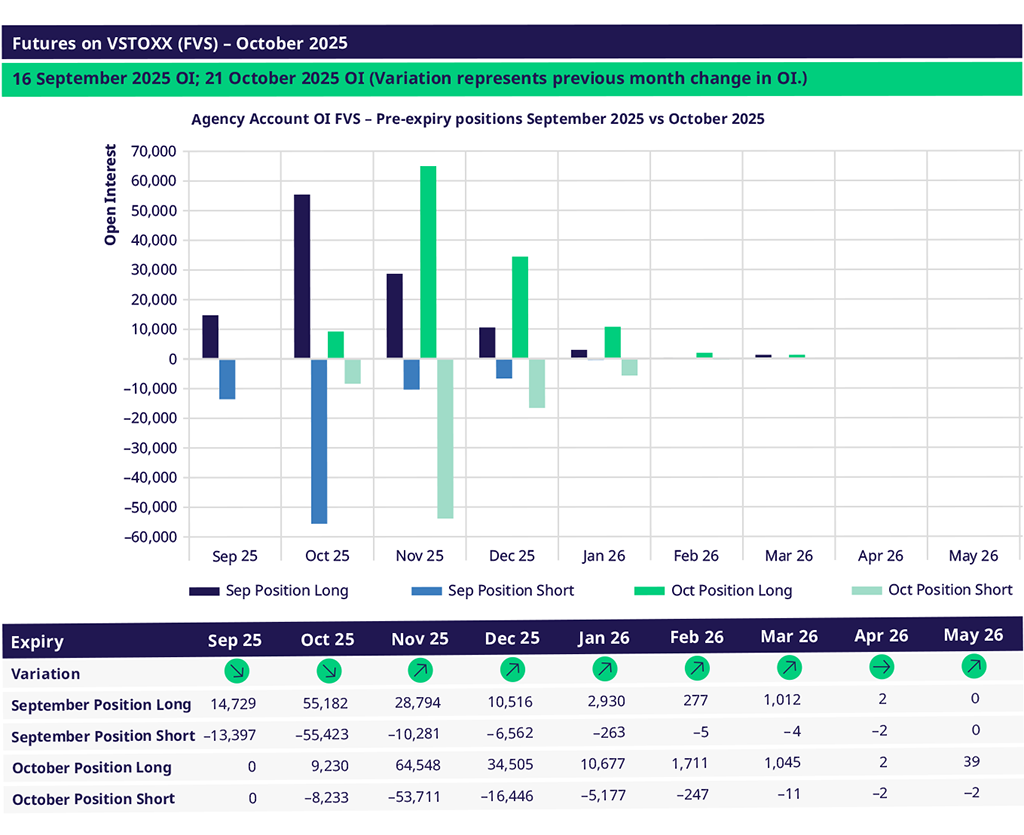The width and height of the screenshot is (1024, 835).
Task: Click the Sep 25 downward variation arrow icon
Action: 237,670
